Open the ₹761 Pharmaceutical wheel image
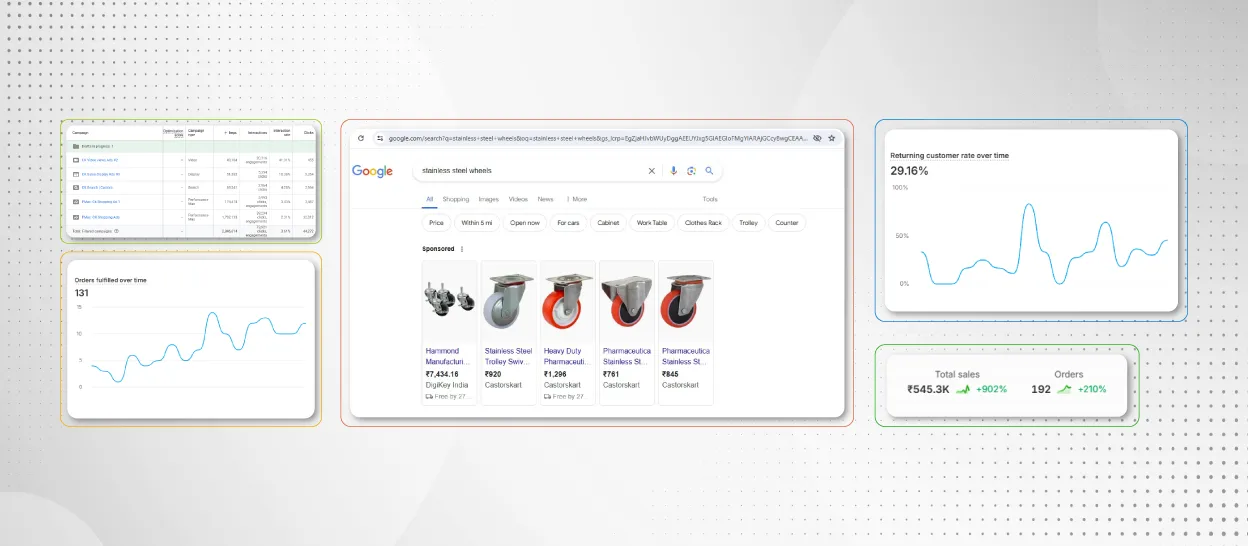The height and width of the screenshot is (546, 1248). pyautogui.click(x=627, y=302)
